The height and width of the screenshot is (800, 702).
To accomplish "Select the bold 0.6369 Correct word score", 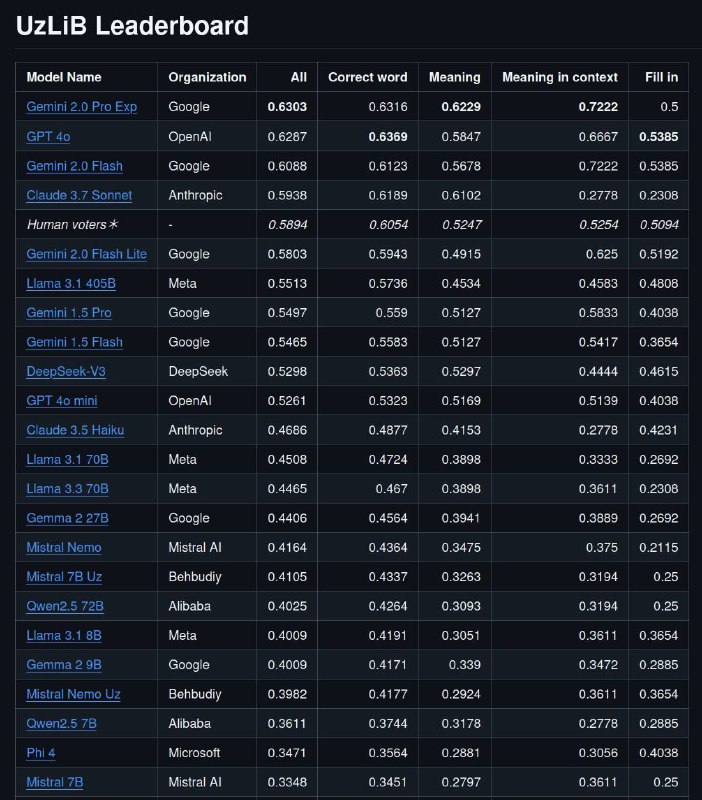I will coord(388,136).
